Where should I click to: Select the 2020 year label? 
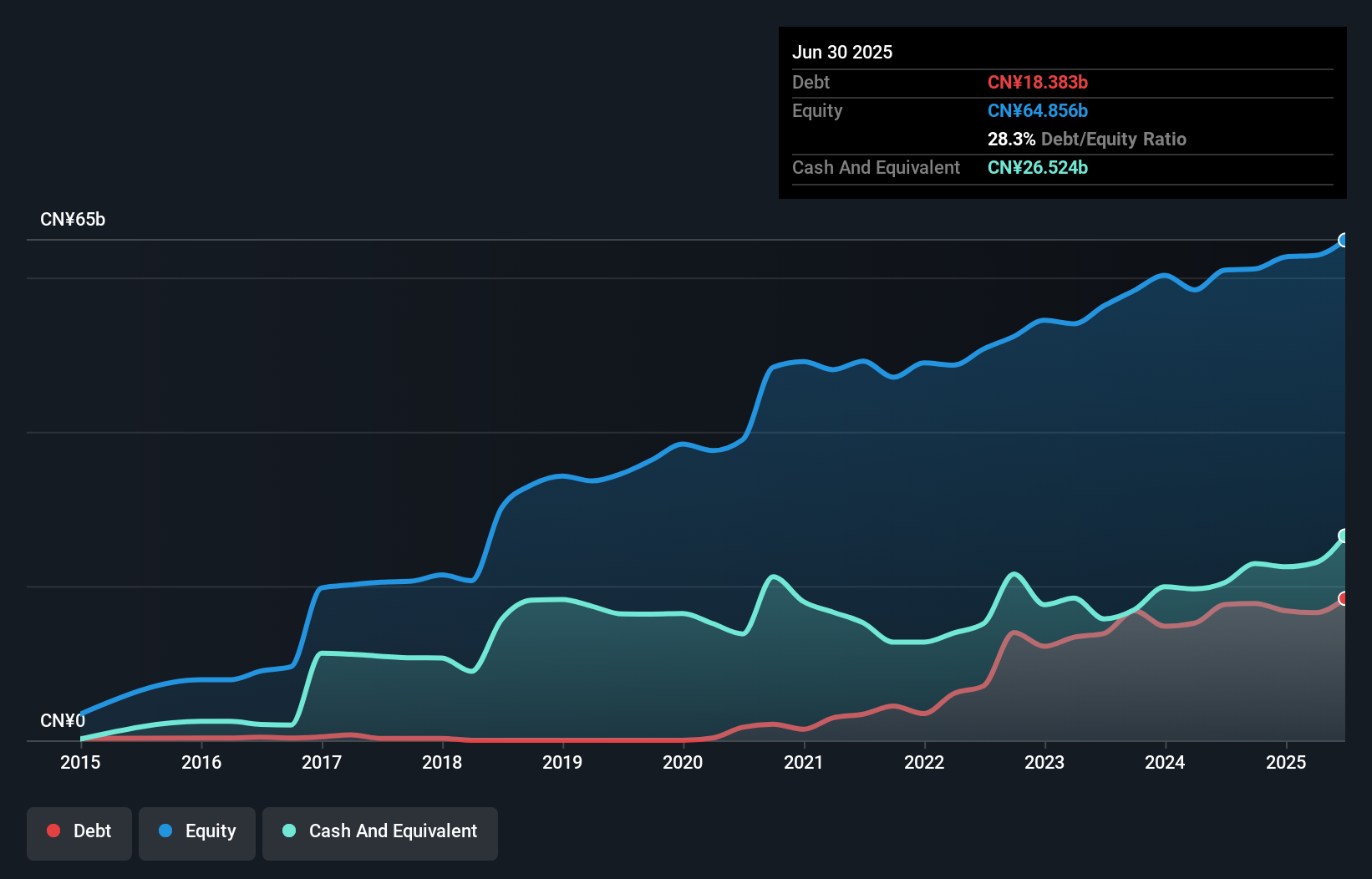click(683, 762)
